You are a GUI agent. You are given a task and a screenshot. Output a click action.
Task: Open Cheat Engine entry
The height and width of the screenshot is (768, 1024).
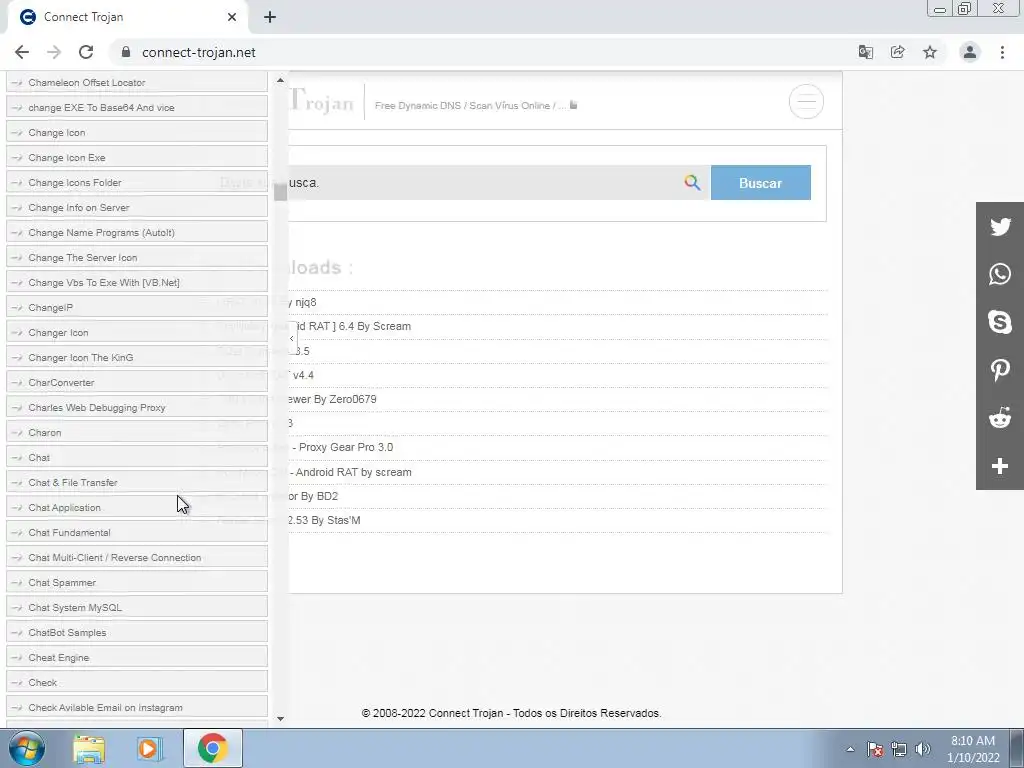pos(136,657)
